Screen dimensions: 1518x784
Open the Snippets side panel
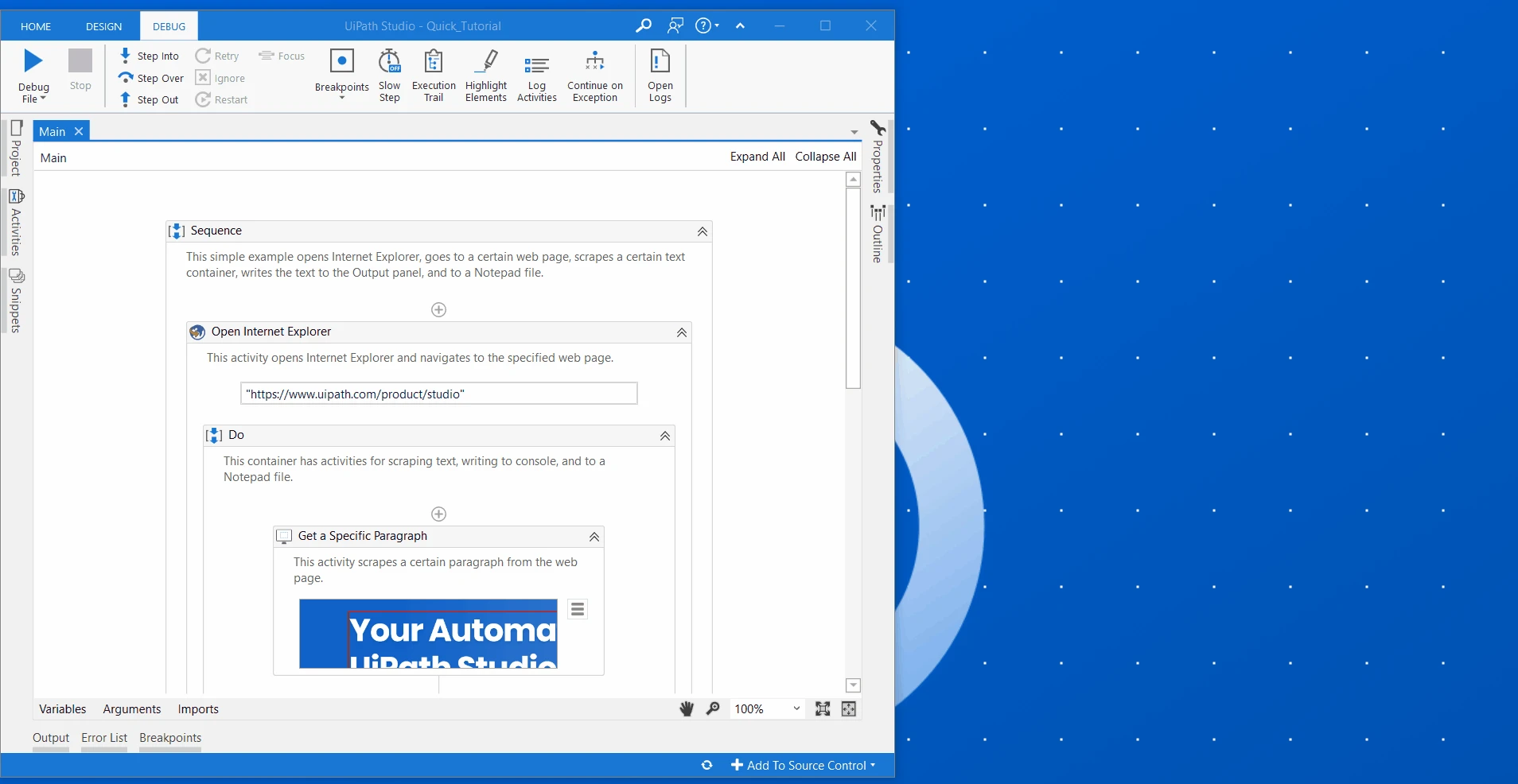click(x=16, y=301)
